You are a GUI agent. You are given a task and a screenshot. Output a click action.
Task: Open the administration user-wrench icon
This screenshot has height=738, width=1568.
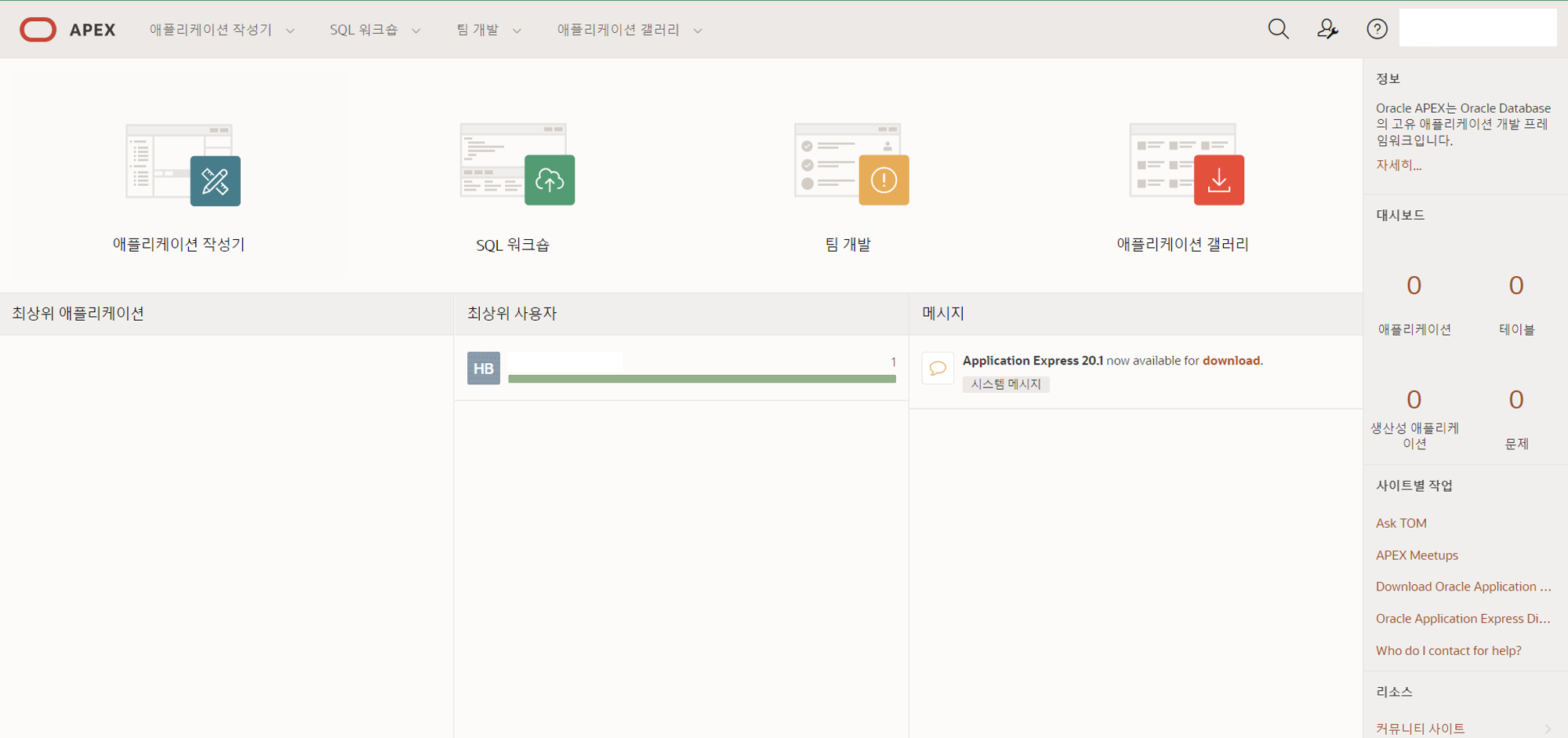(1327, 30)
